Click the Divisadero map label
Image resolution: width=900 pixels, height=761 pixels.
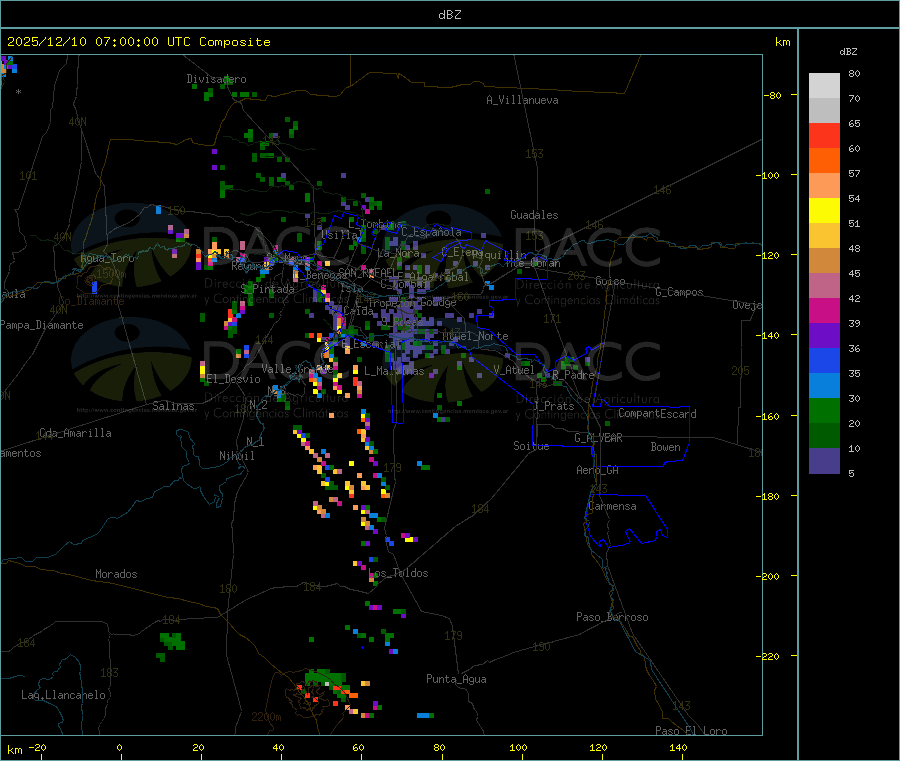pyautogui.click(x=216, y=79)
